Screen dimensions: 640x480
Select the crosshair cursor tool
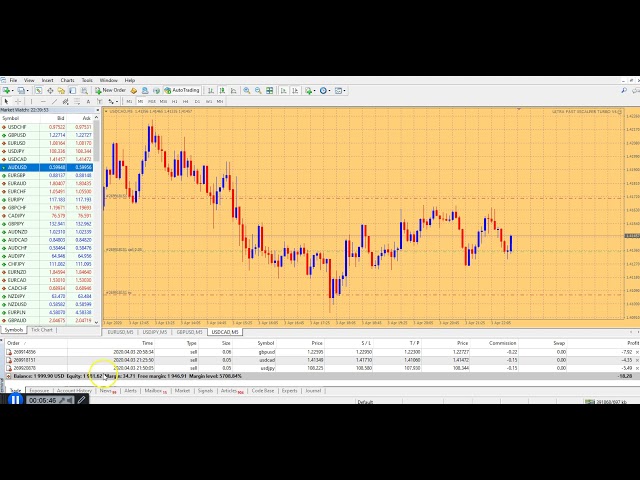pyautogui.click(x=19, y=101)
